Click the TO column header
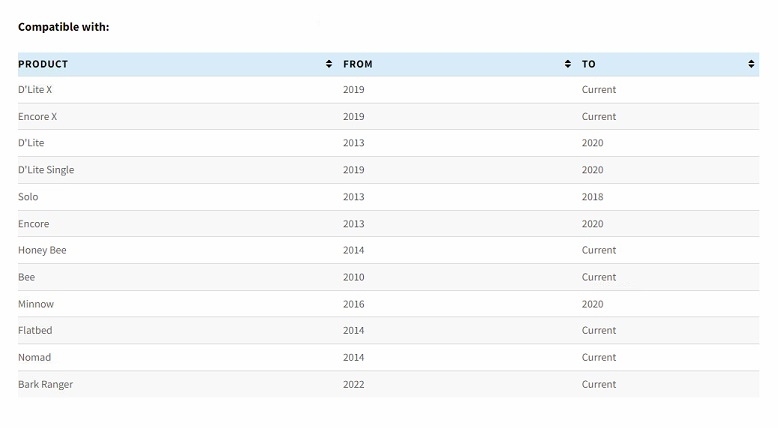The height and width of the screenshot is (428, 778). [588, 64]
